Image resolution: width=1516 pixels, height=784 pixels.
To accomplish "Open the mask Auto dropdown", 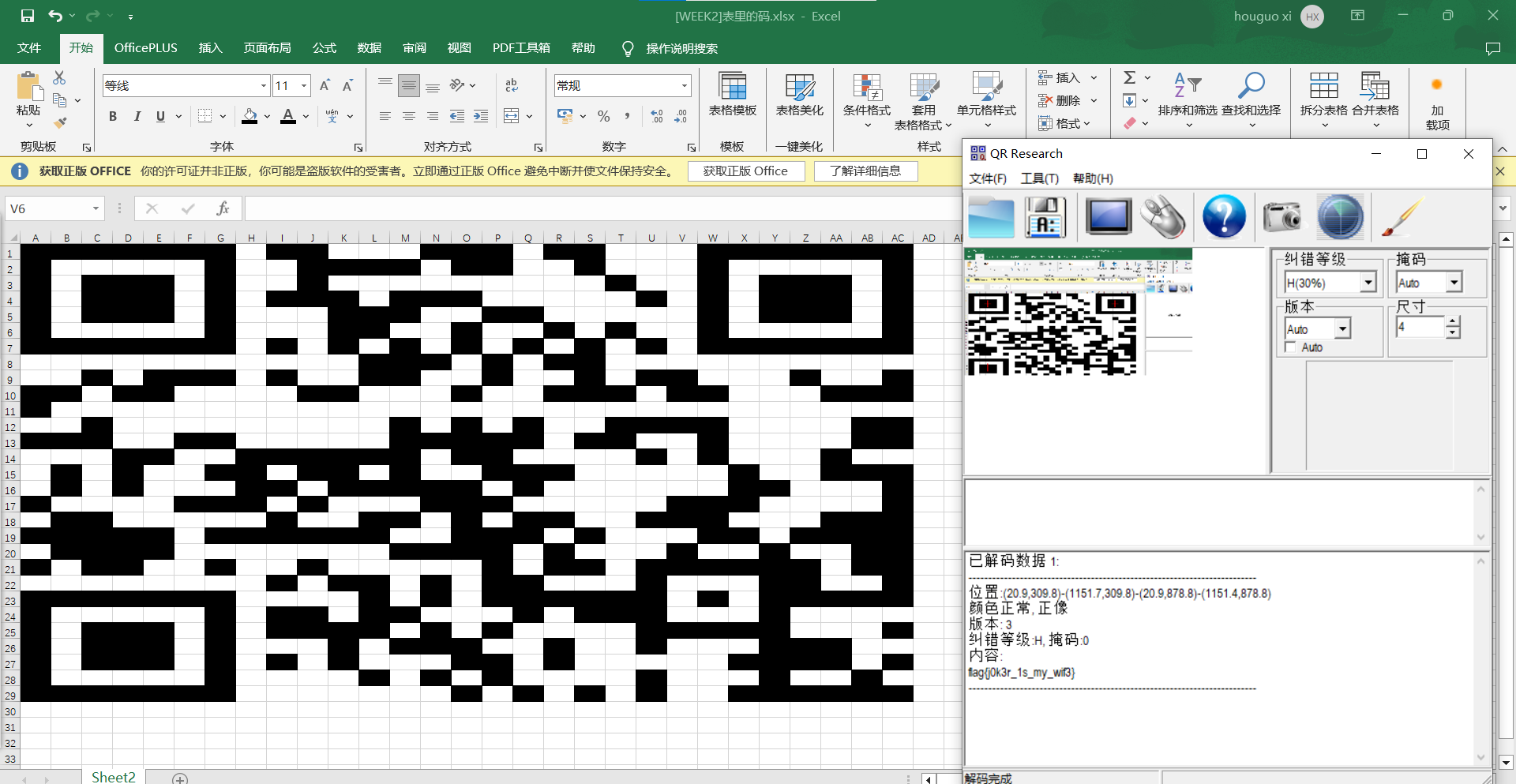I will point(1454,282).
